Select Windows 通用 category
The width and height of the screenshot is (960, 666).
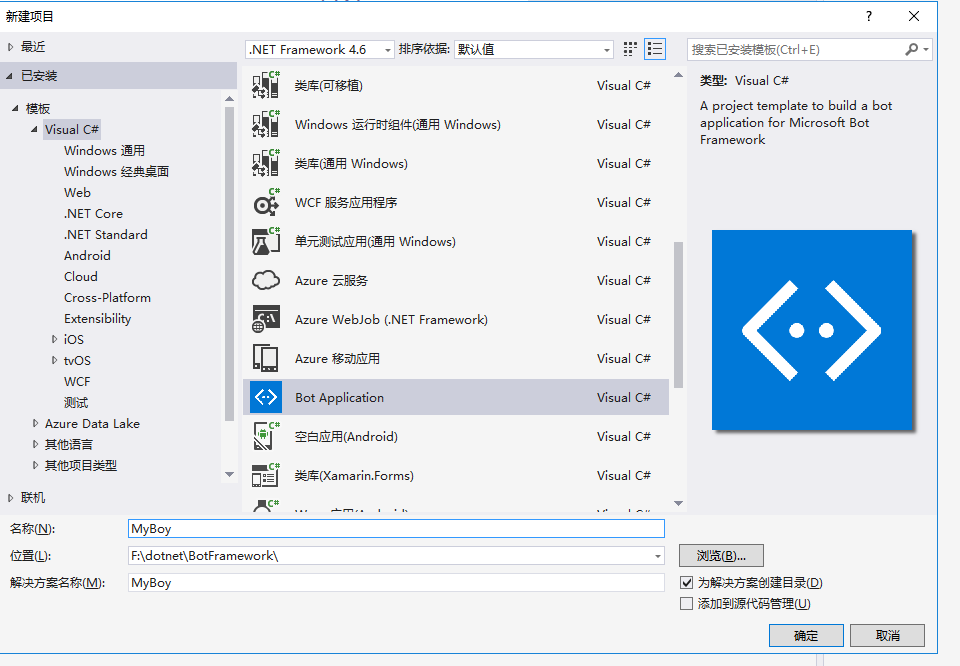pos(104,151)
